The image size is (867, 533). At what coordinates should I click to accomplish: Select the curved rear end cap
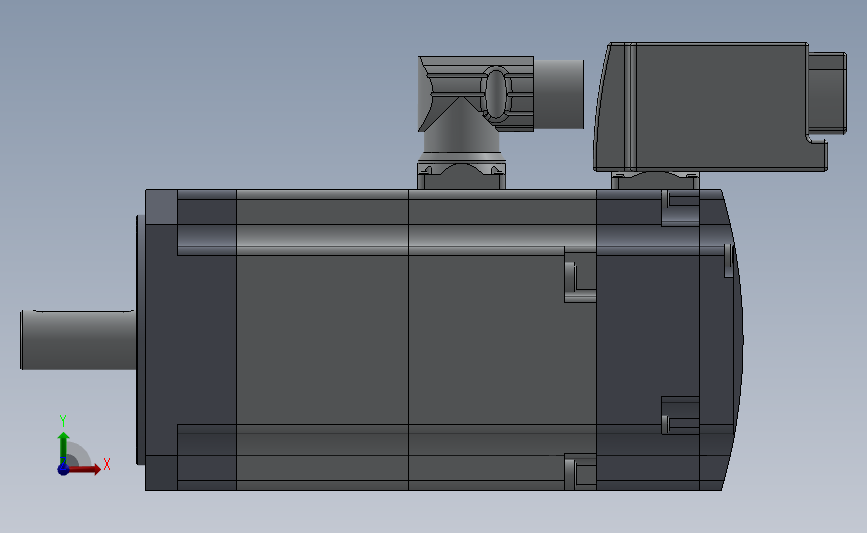pos(722,339)
